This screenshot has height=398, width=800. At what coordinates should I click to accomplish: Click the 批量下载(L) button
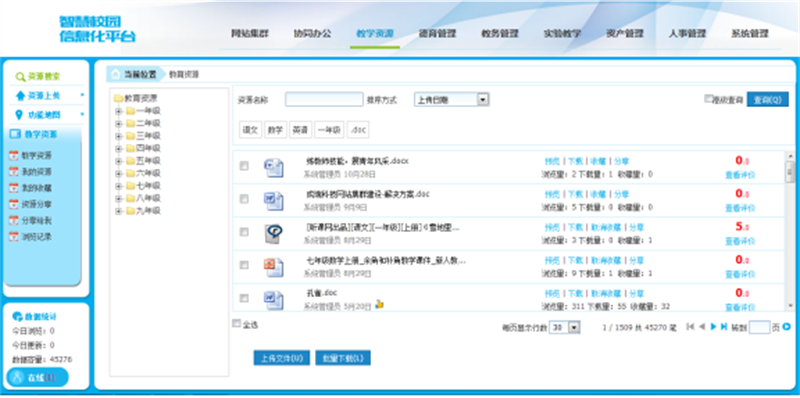(x=343, y=358)
